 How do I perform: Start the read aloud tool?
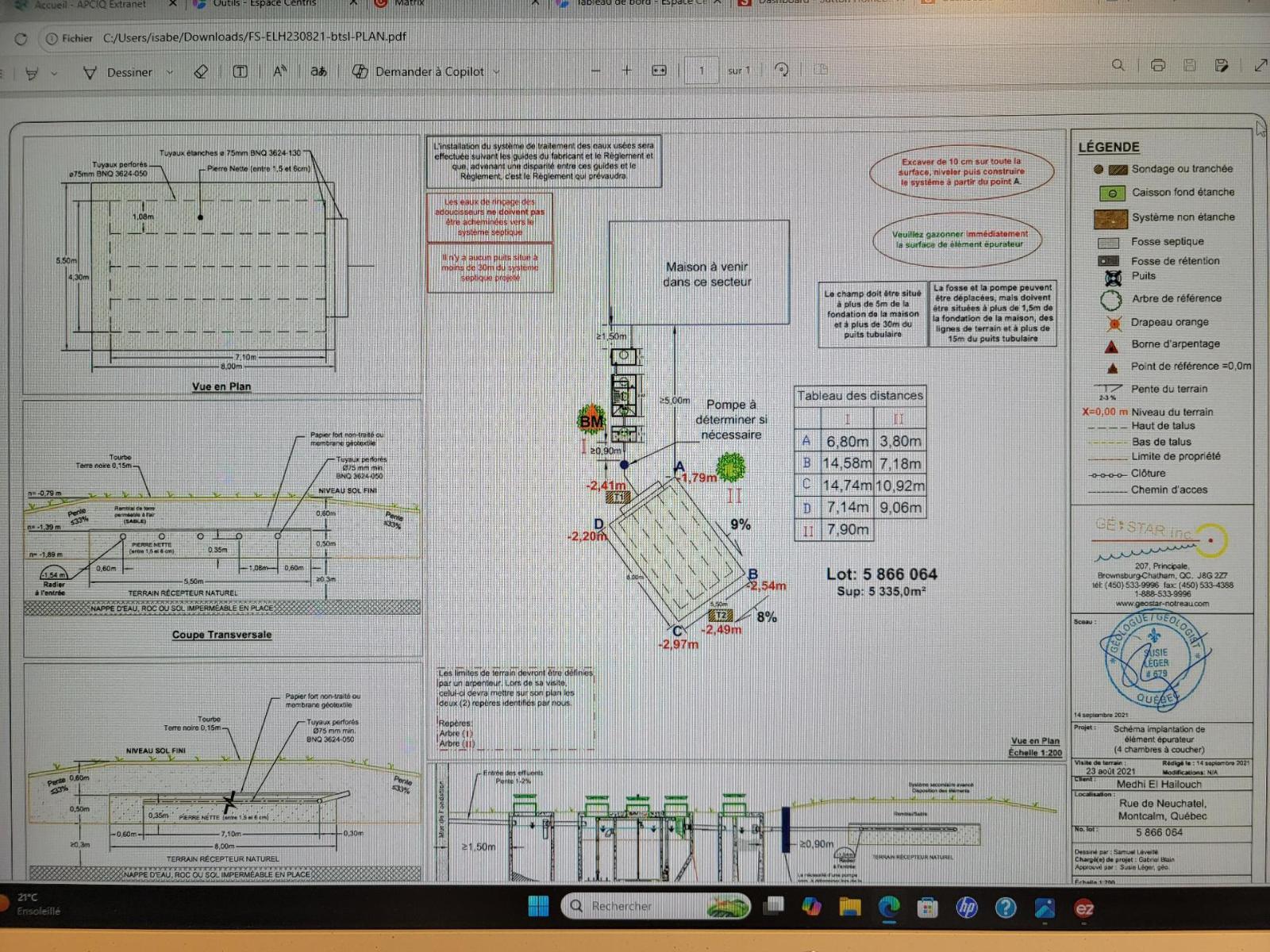tap(279, 71)
